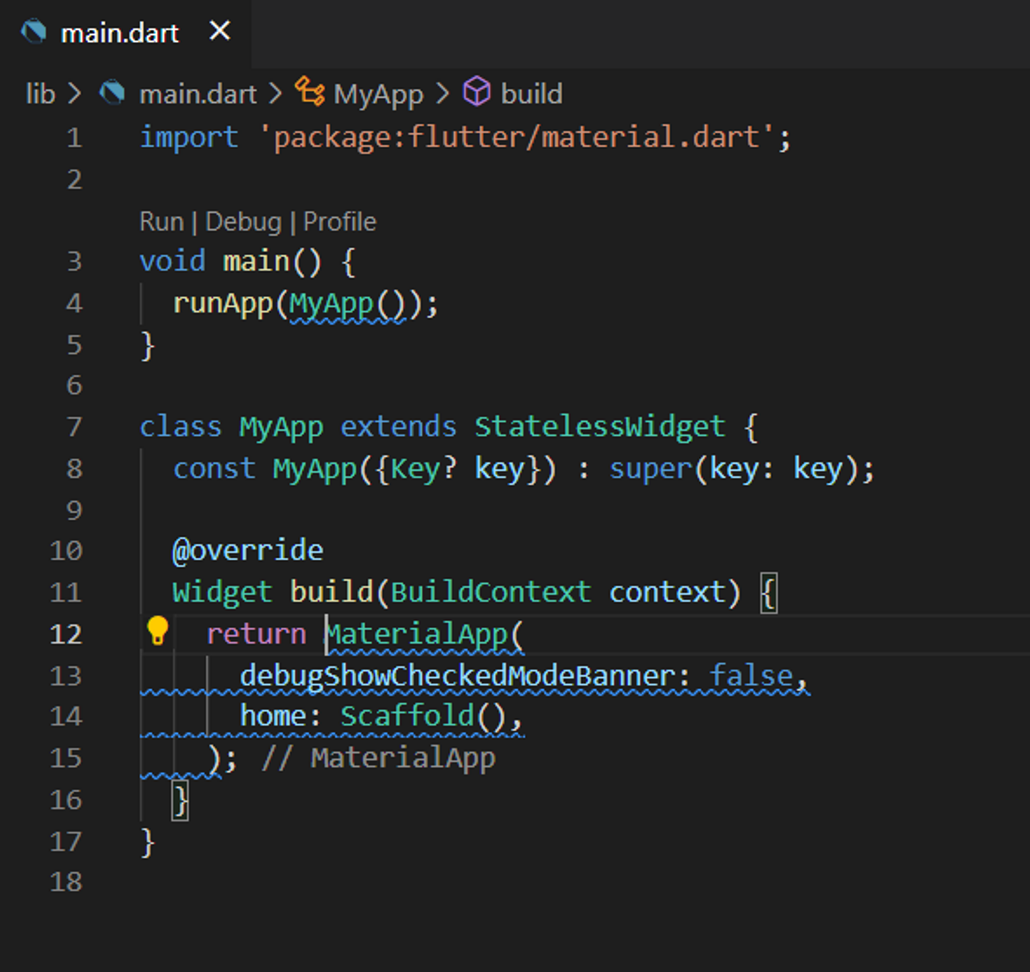
Task: Click 'StatelessWidget' on line 7
Action: click(600, 427)
